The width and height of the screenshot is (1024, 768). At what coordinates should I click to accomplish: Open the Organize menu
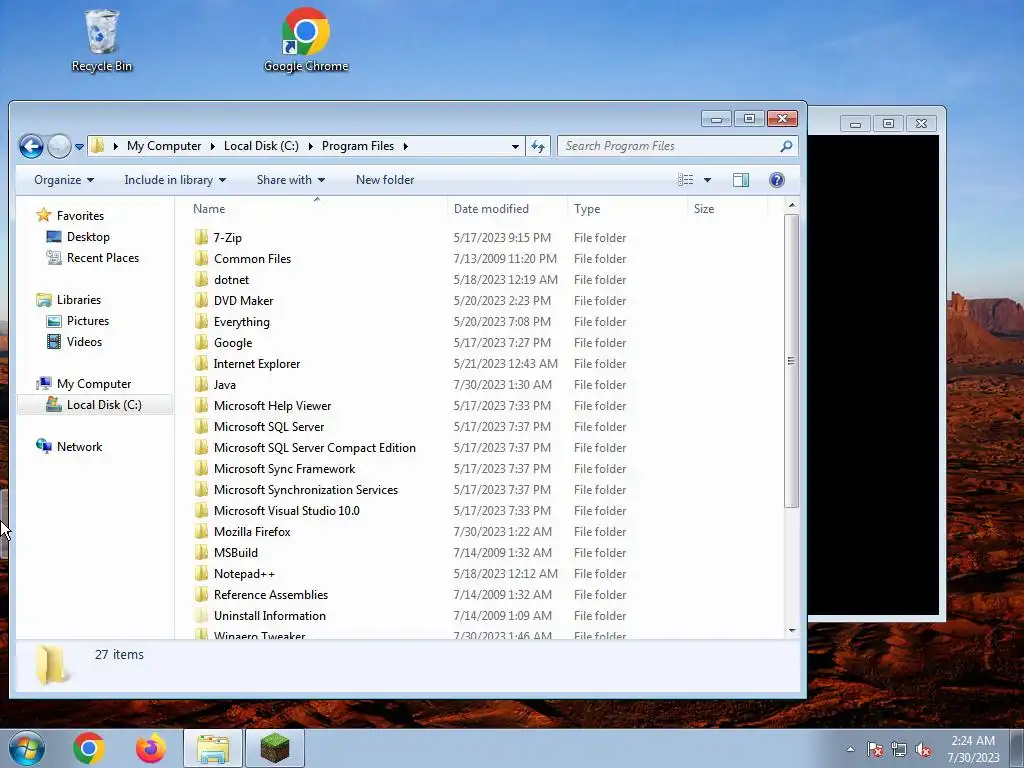pyautogui.click(x=64, y=180)
